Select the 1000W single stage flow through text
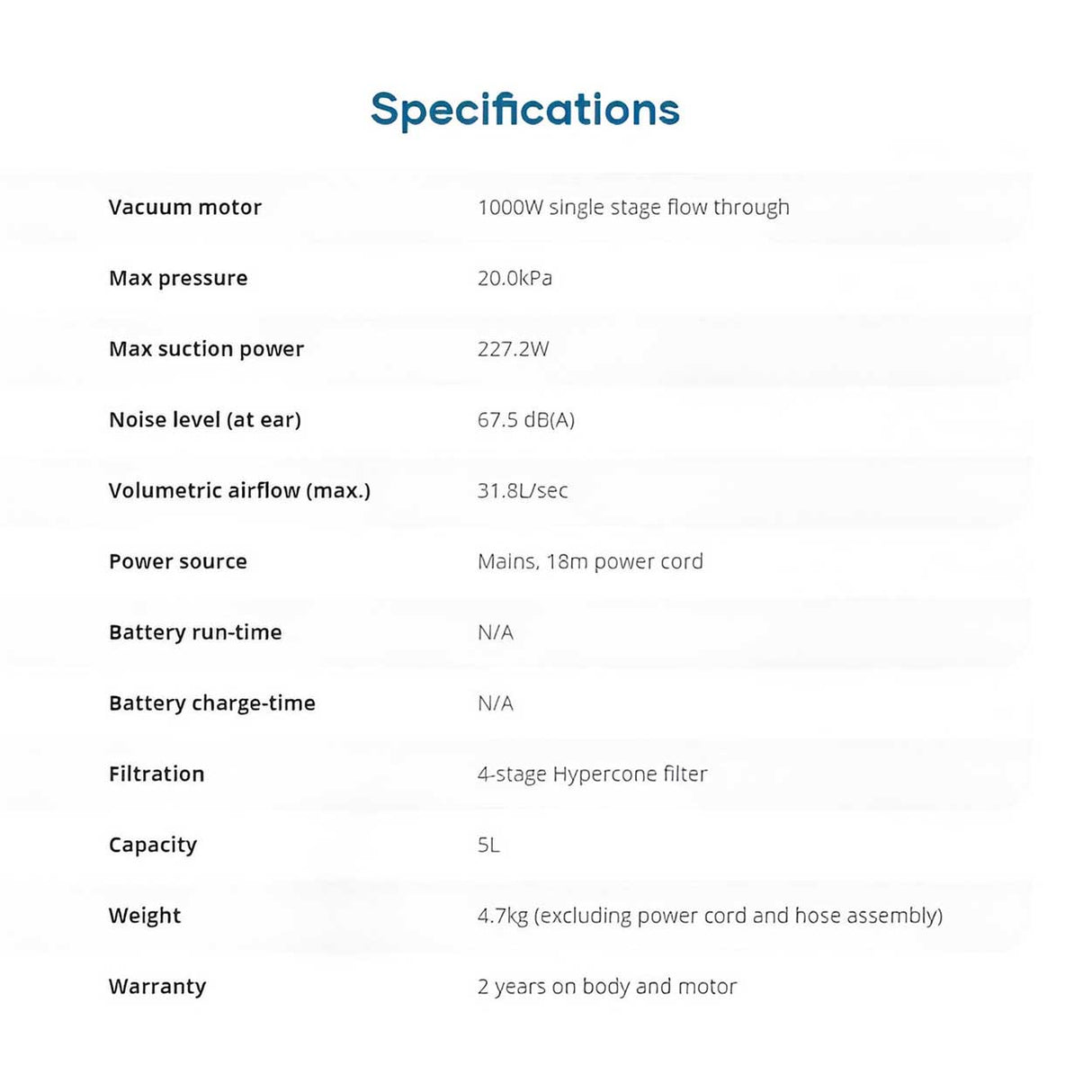Screen dimensions: 1092x1092 click(x=633, y=208)
